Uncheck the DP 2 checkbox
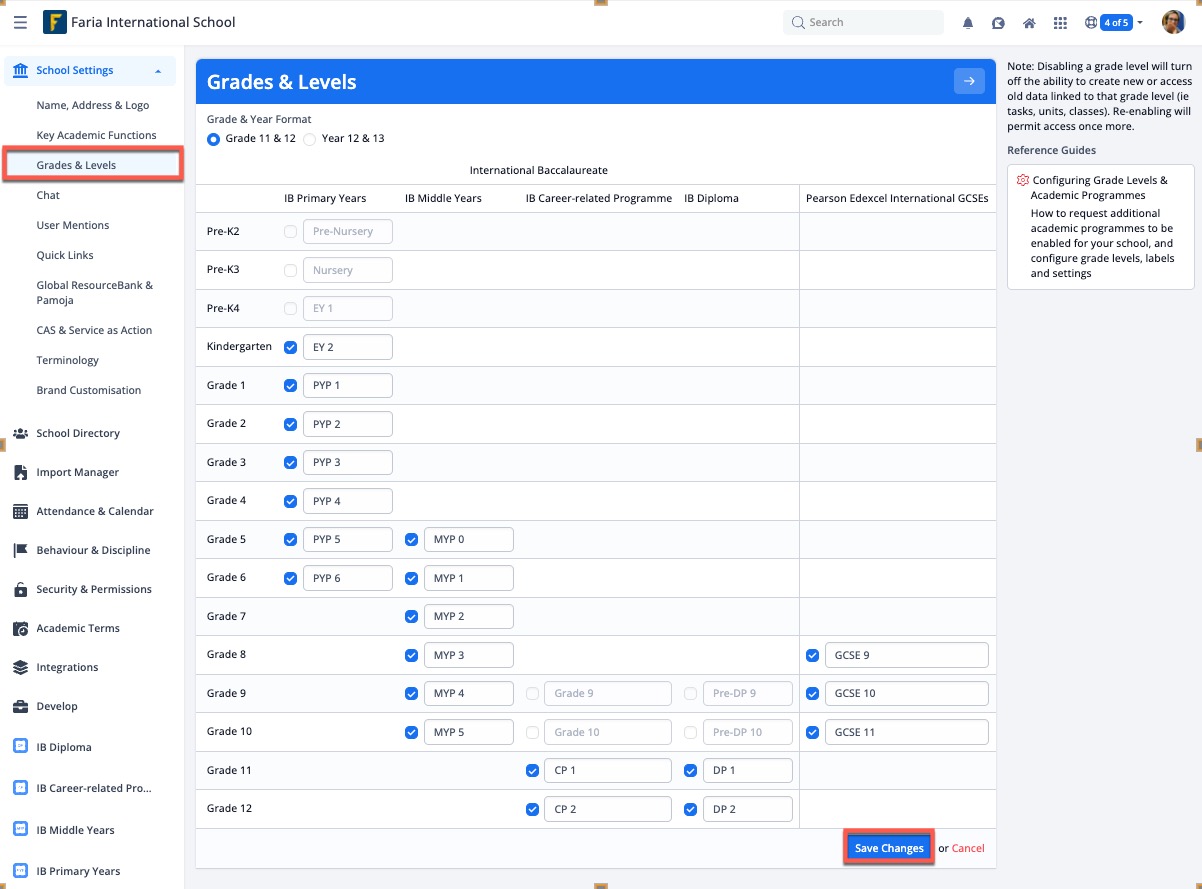The width and height of the screenshot is (1202, 889). (x=691, y=809)
